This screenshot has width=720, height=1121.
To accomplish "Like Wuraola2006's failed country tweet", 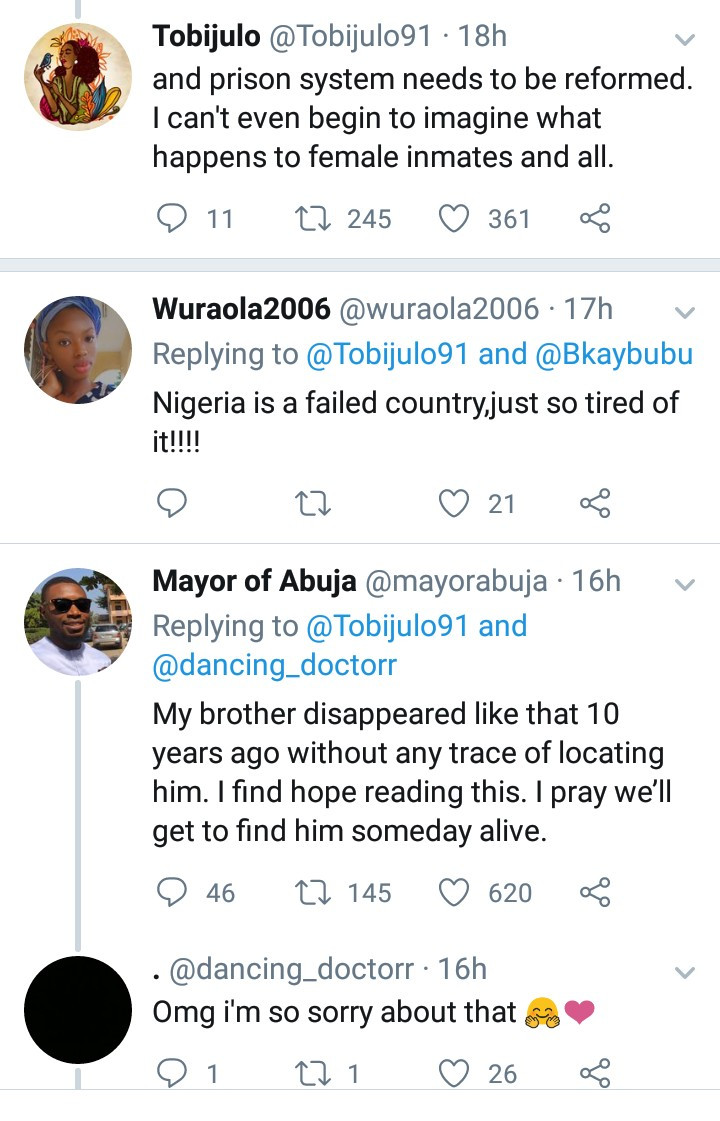I will tap(455, 504).
